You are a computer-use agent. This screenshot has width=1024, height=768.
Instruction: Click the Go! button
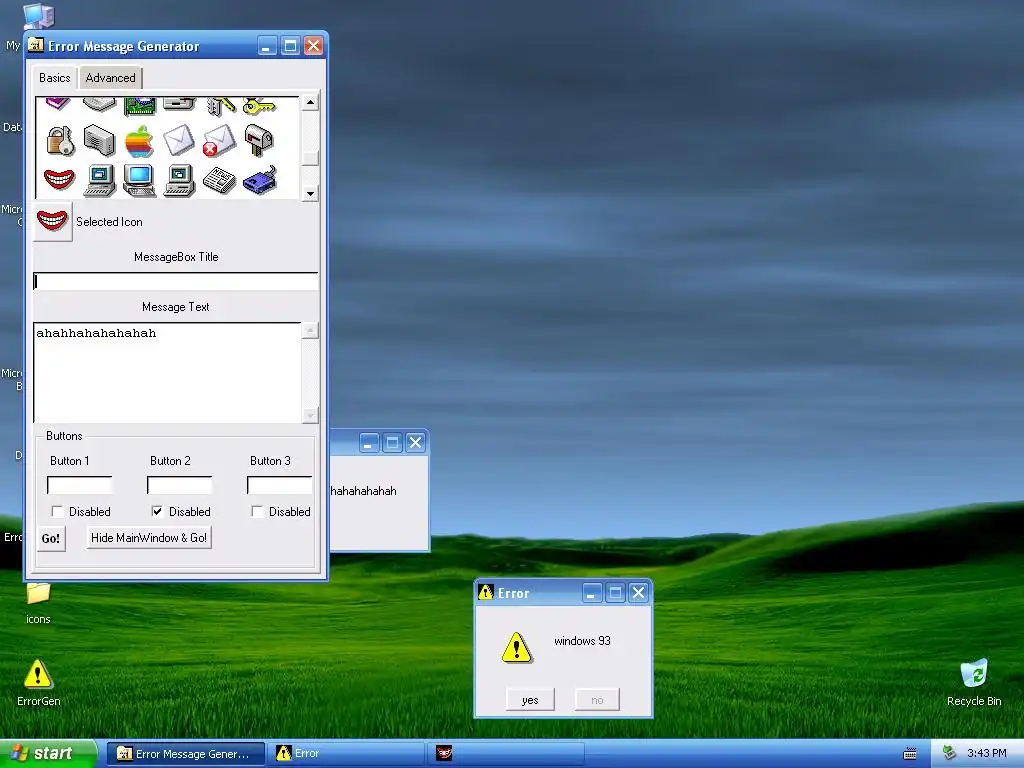click(x=51, y=539)
